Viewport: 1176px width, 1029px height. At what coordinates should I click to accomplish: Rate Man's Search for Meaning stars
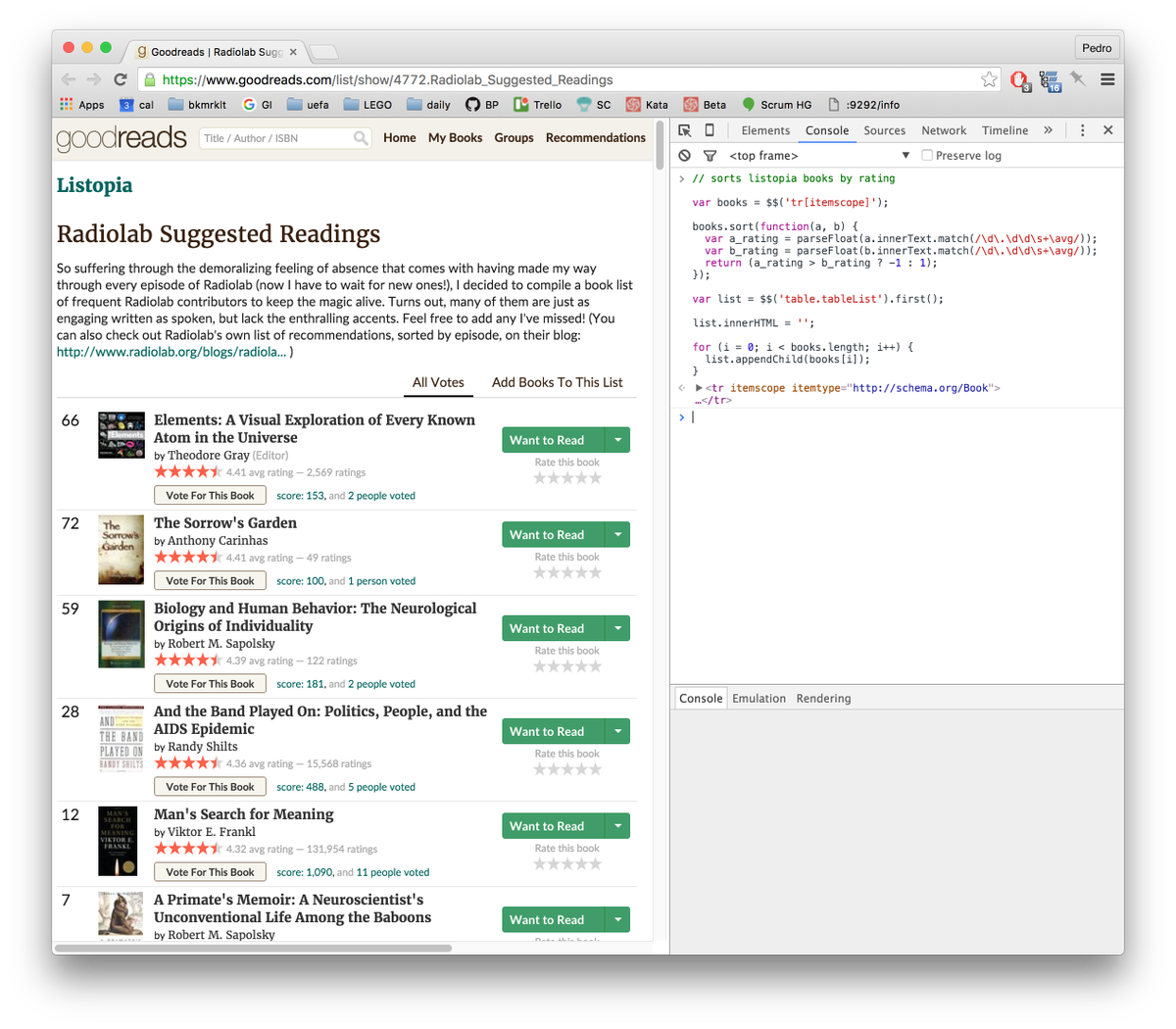tap(567, 864)
